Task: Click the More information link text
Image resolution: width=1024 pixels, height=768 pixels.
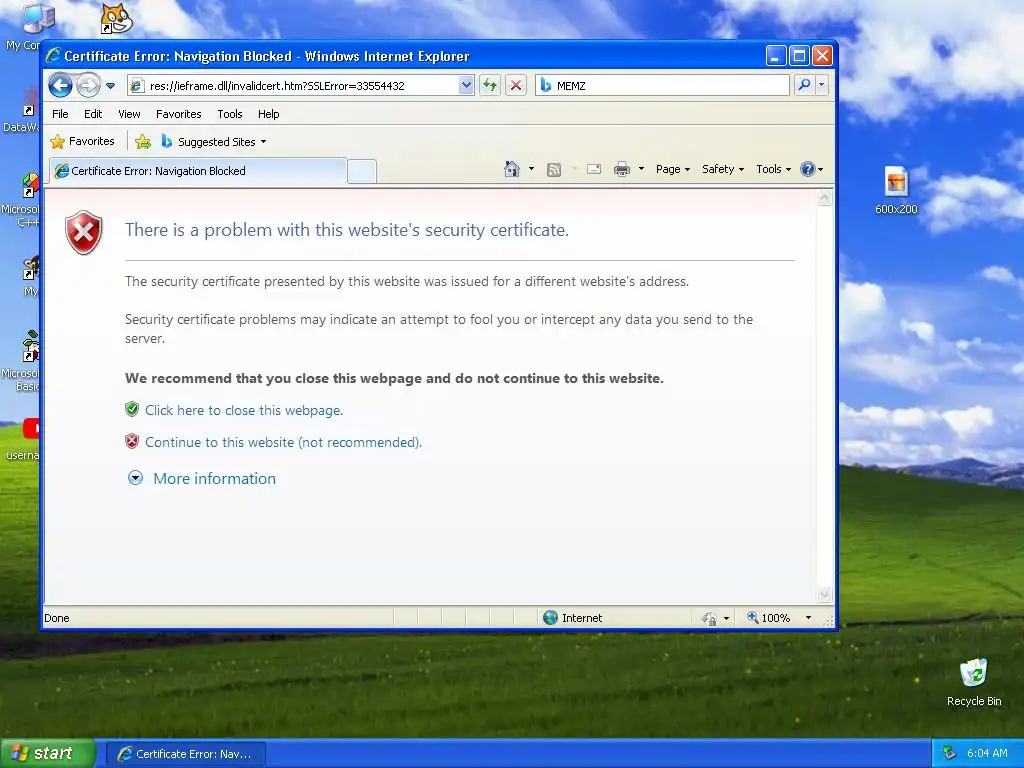Action: [x=214, y=479]
